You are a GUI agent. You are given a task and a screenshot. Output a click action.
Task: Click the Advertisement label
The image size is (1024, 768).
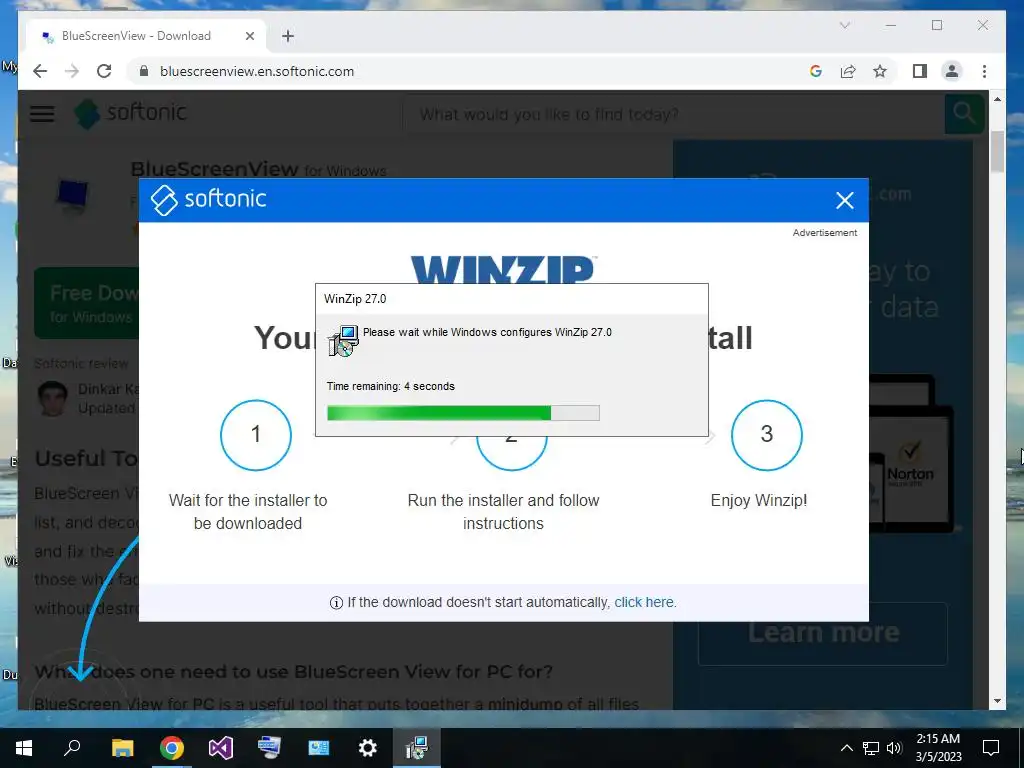coord(825,232)
